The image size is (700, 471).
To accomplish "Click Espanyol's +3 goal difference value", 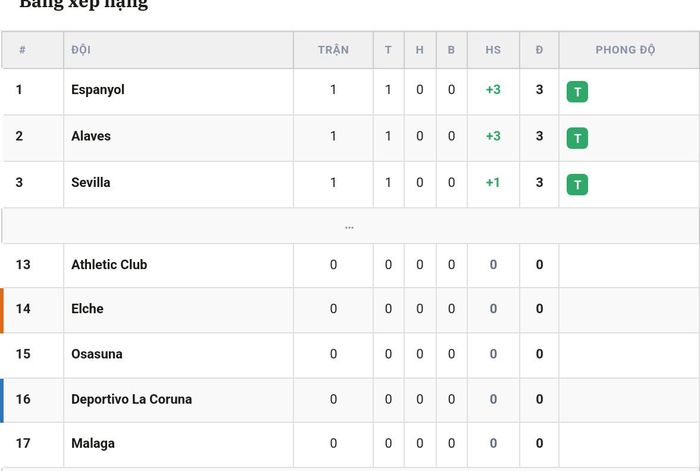I will [493, 90].
